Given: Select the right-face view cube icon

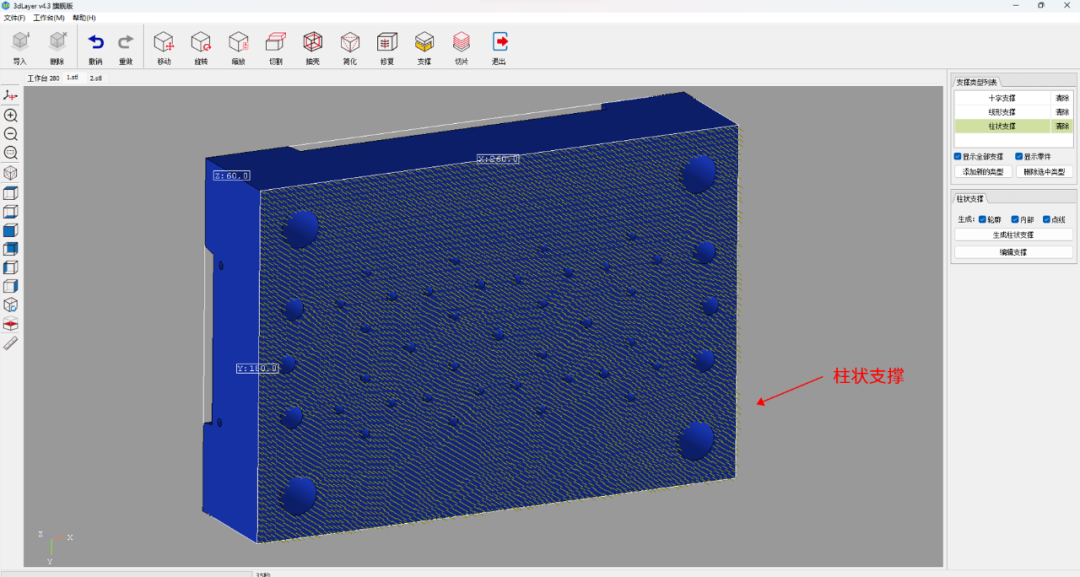Looking at the screenshot, I should [x=10, y=286].
